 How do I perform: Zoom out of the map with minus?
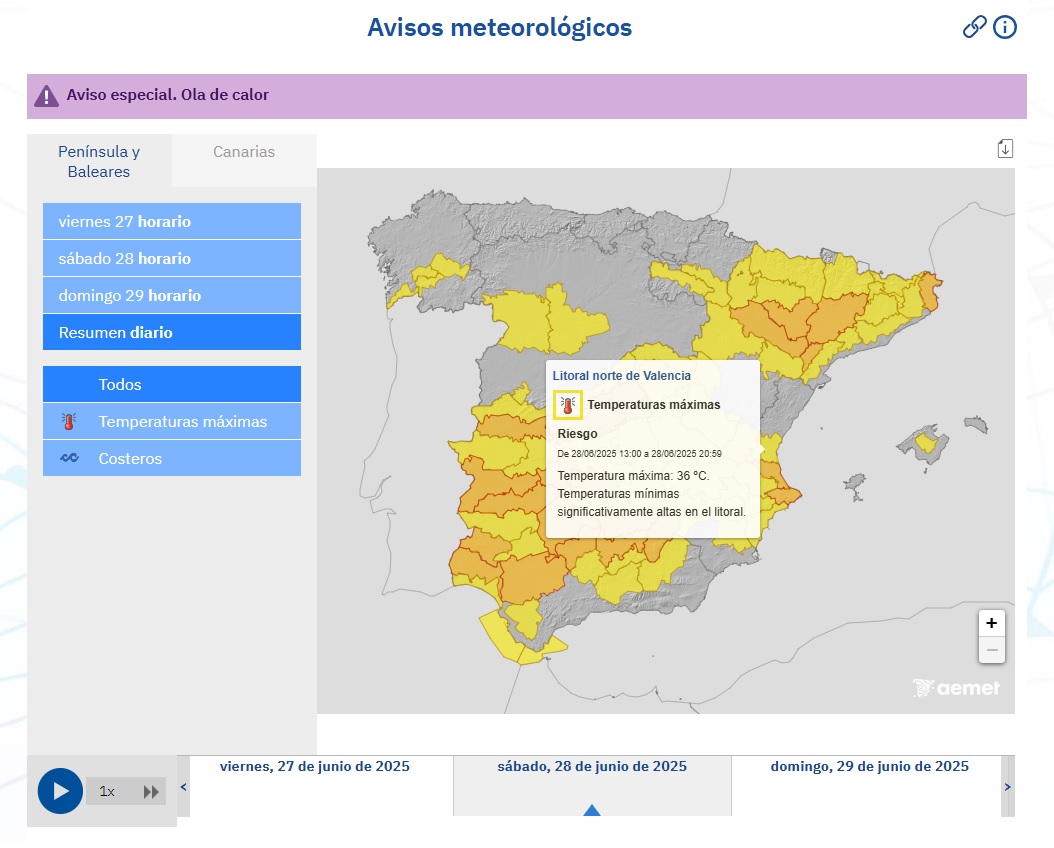point(991,650)
